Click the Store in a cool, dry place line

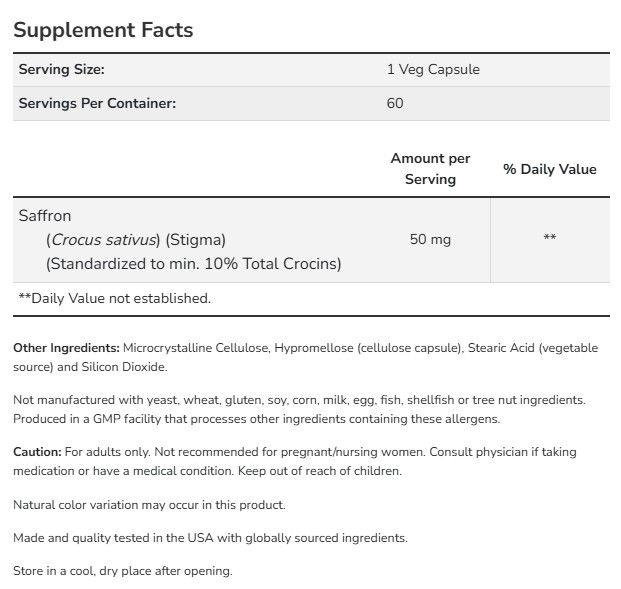pos(122,571)
